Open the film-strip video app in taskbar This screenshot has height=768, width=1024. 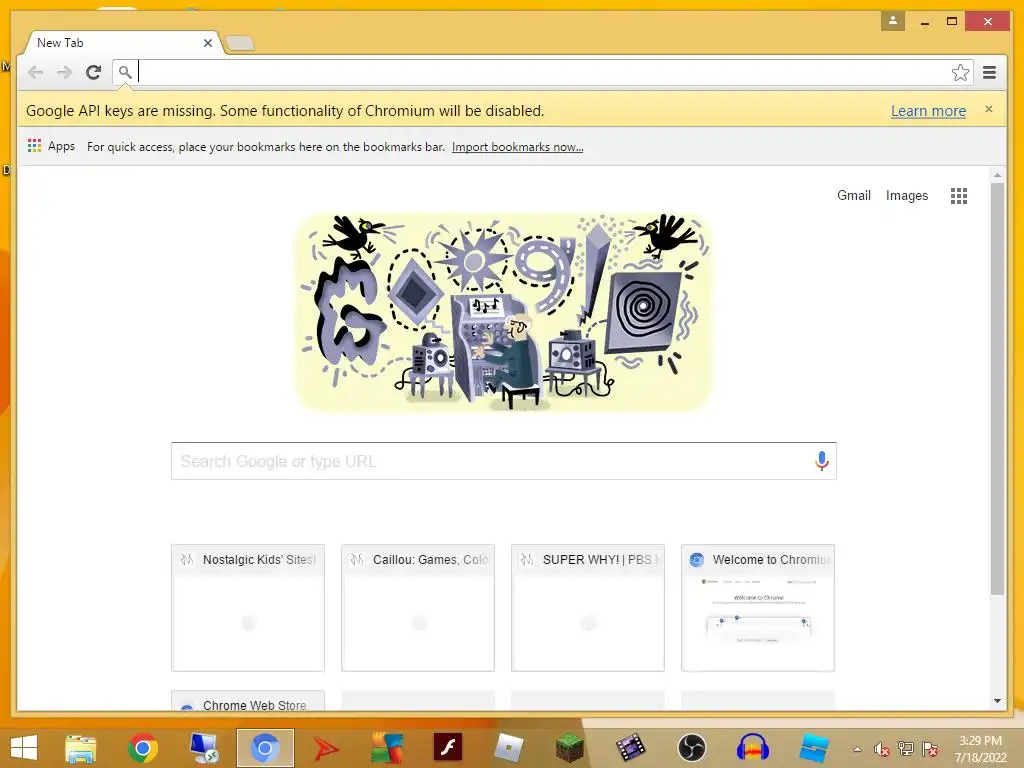pyautogui.click(x=630, y=748)
